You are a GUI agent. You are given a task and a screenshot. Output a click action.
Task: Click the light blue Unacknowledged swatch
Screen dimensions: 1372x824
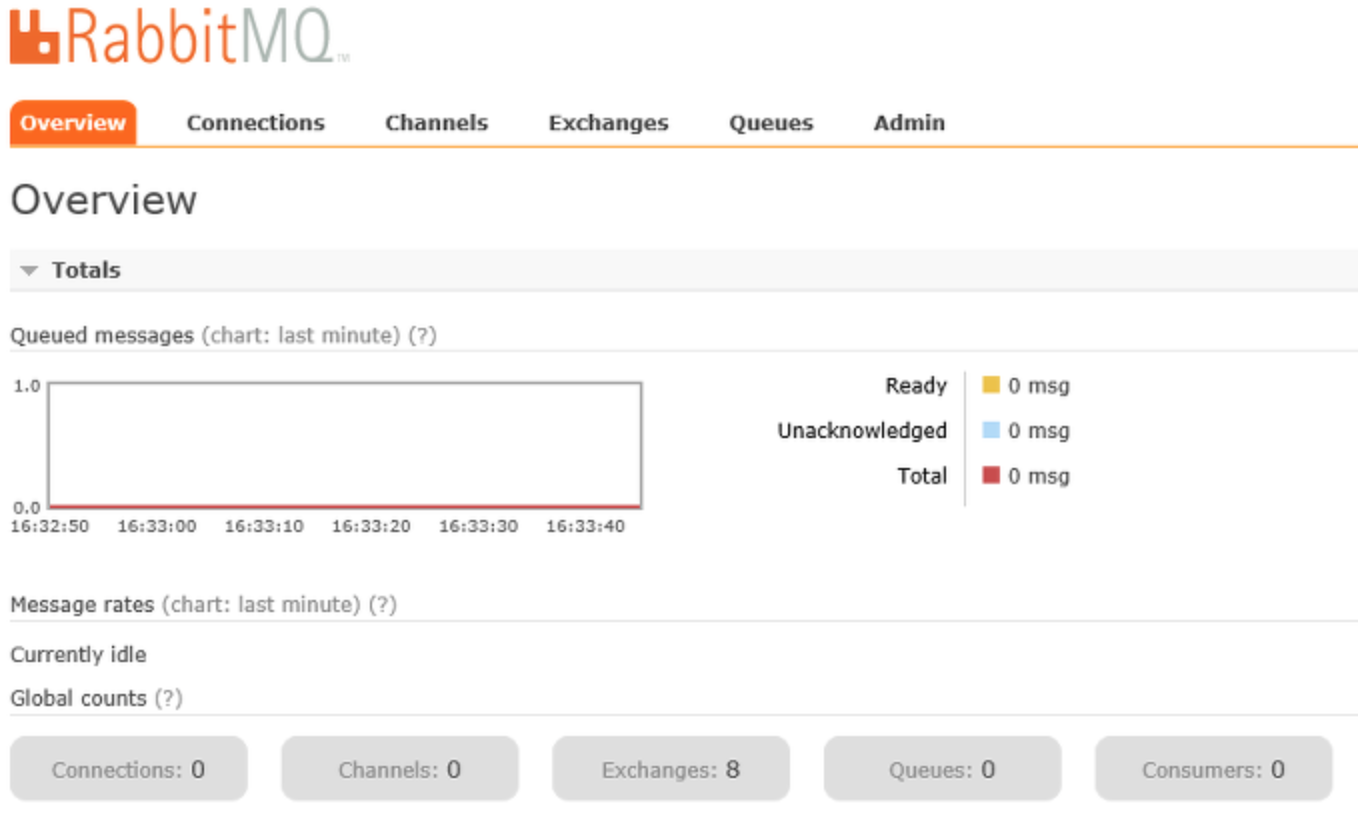click(991, 430)
